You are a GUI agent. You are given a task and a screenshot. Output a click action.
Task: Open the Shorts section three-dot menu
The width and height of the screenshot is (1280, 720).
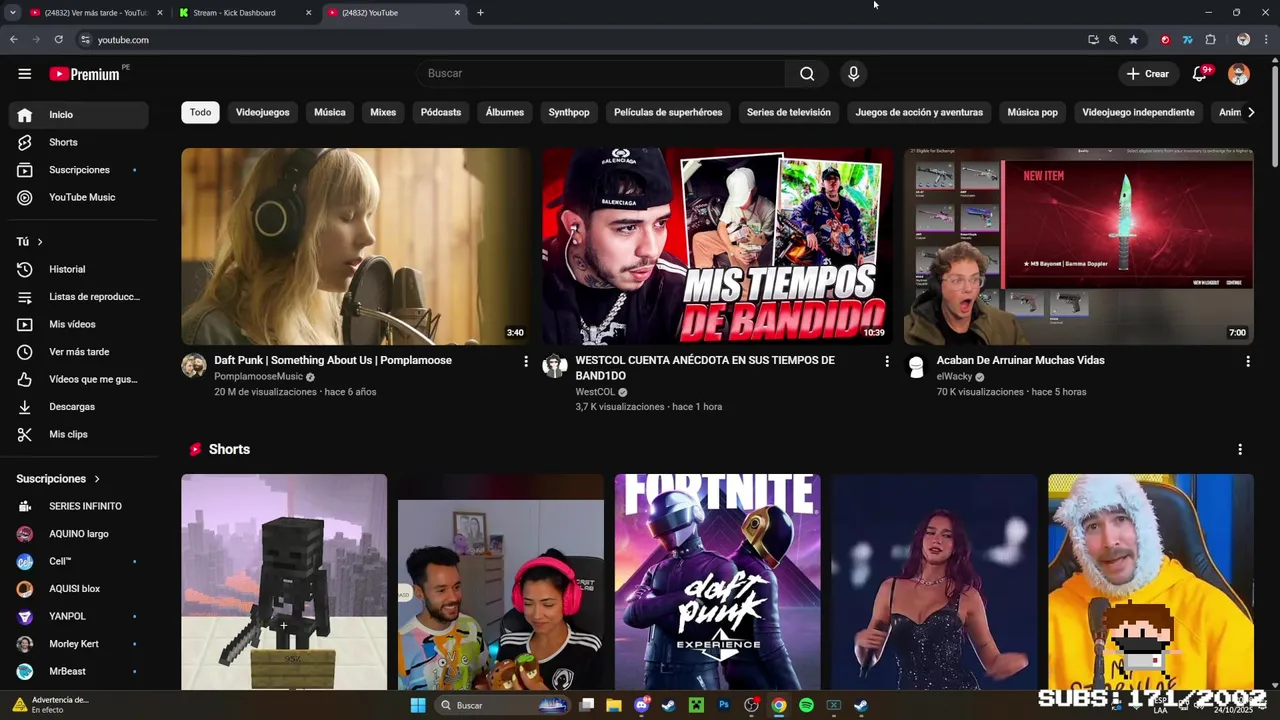pos(1240,450)
